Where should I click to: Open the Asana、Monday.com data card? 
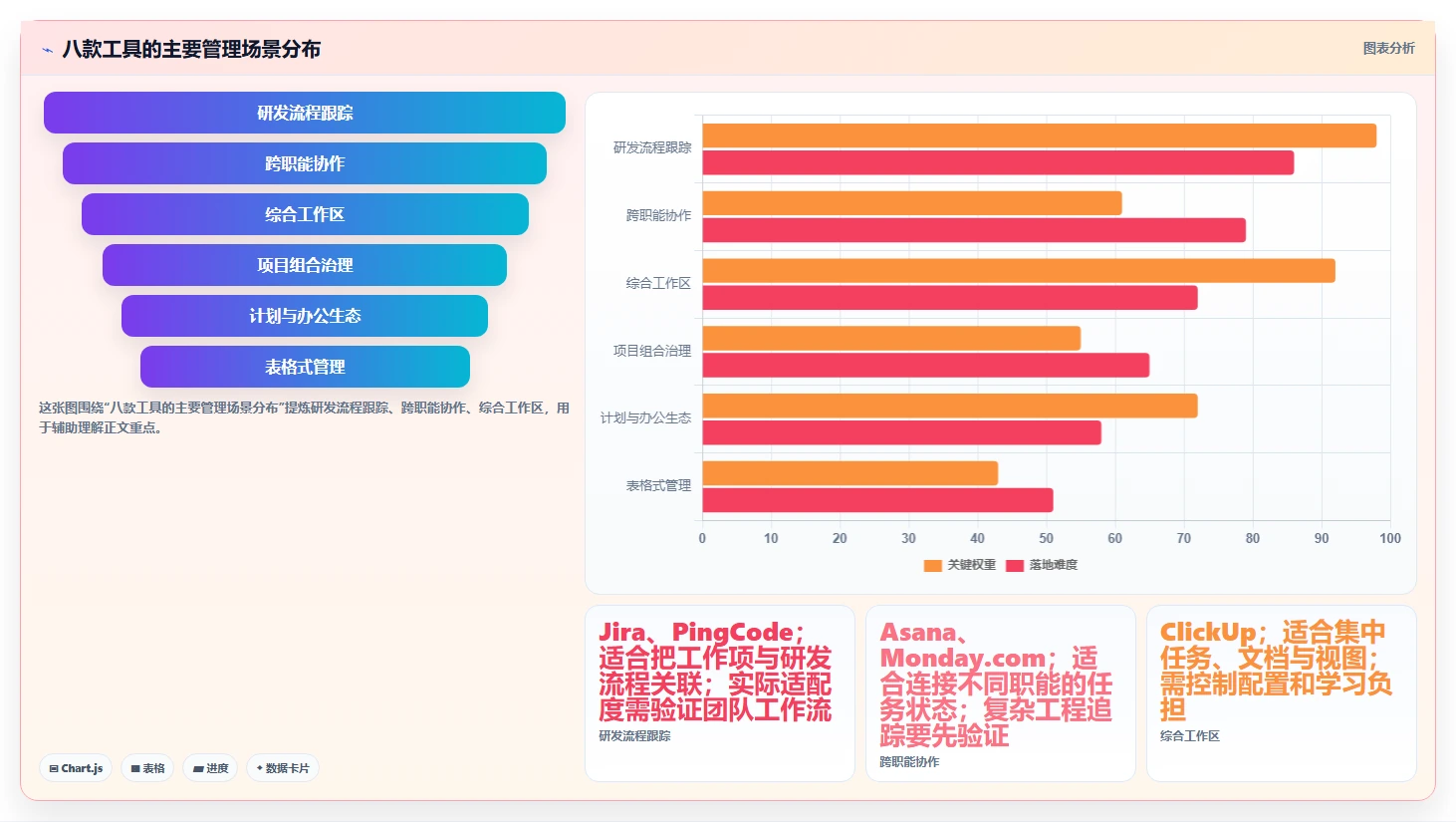[x=1001, y=693]
